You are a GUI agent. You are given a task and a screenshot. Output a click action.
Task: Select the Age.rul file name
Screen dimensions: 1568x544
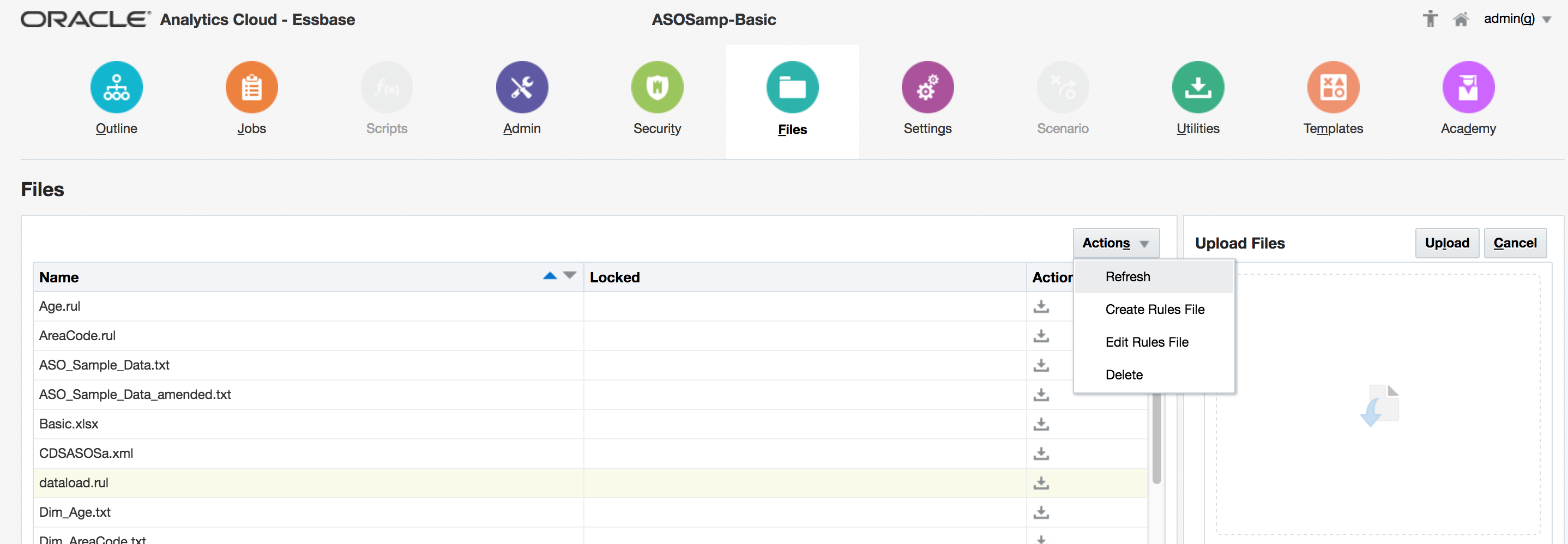(x=59, y=306)
